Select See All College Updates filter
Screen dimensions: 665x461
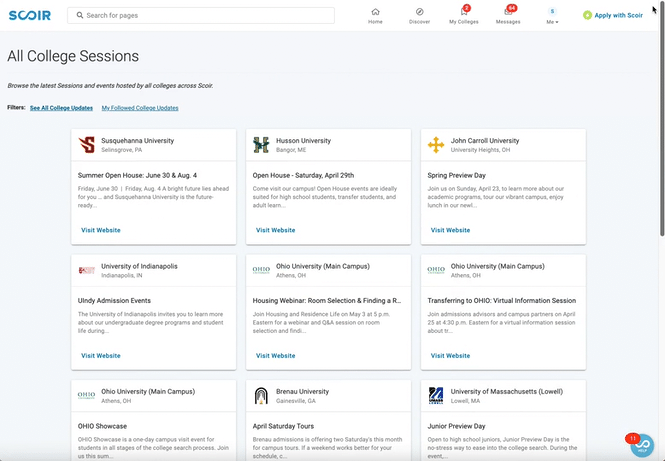tap(61, 108)
